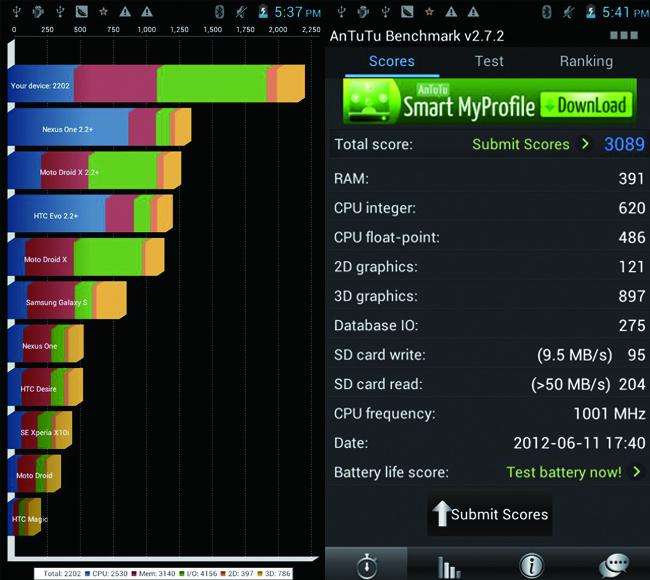Tap the star icon in right status bar

429,12
